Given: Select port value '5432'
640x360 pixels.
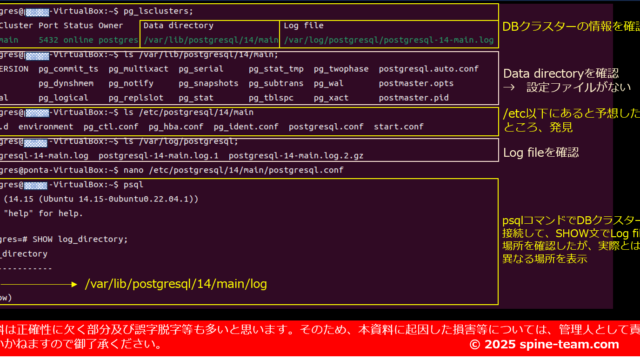Looking at the screenshot, I should pos(48,40).
